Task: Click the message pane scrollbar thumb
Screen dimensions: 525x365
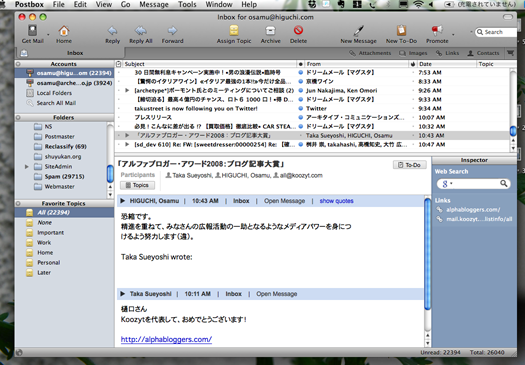Action: (427, 254)
